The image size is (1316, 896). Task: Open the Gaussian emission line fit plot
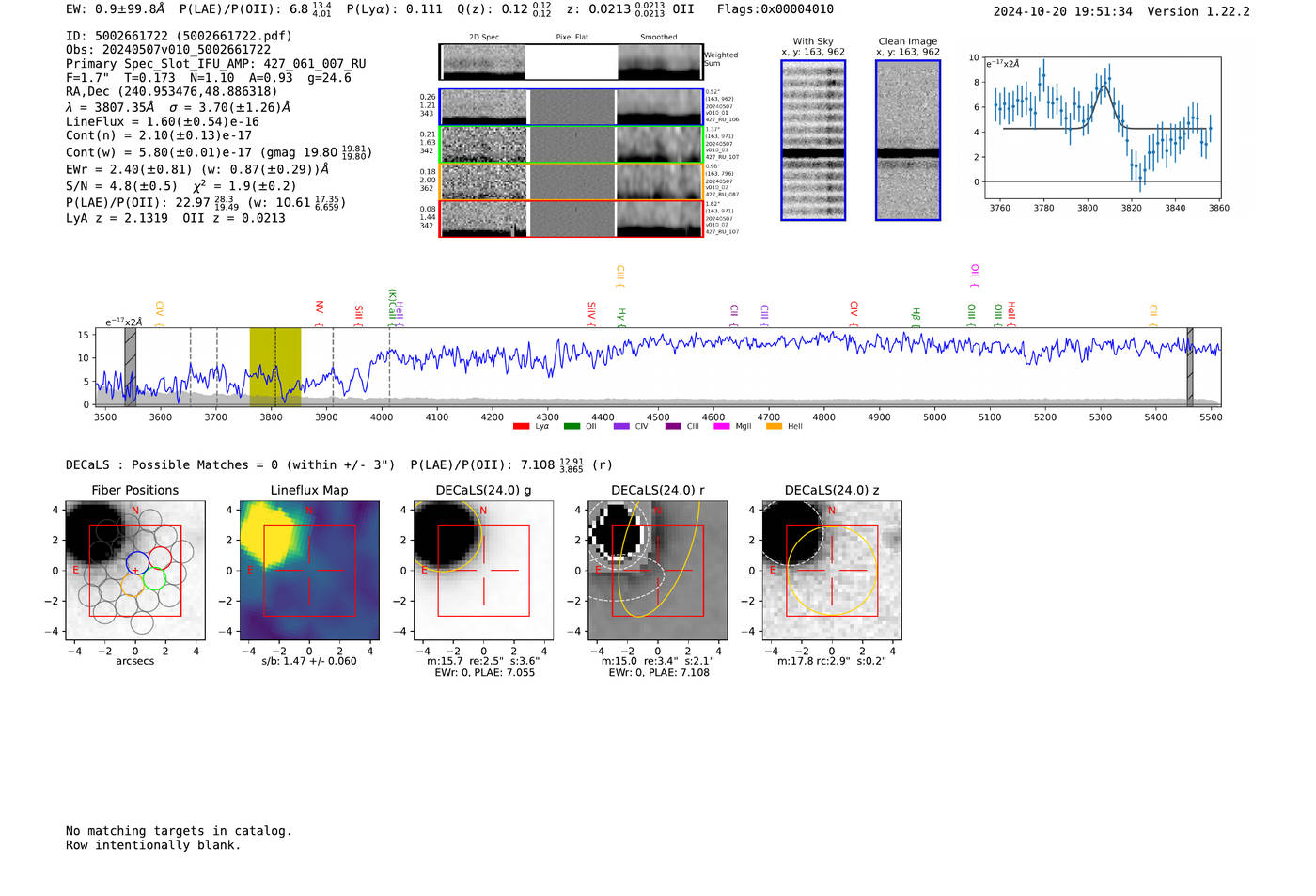[1103, 128]
